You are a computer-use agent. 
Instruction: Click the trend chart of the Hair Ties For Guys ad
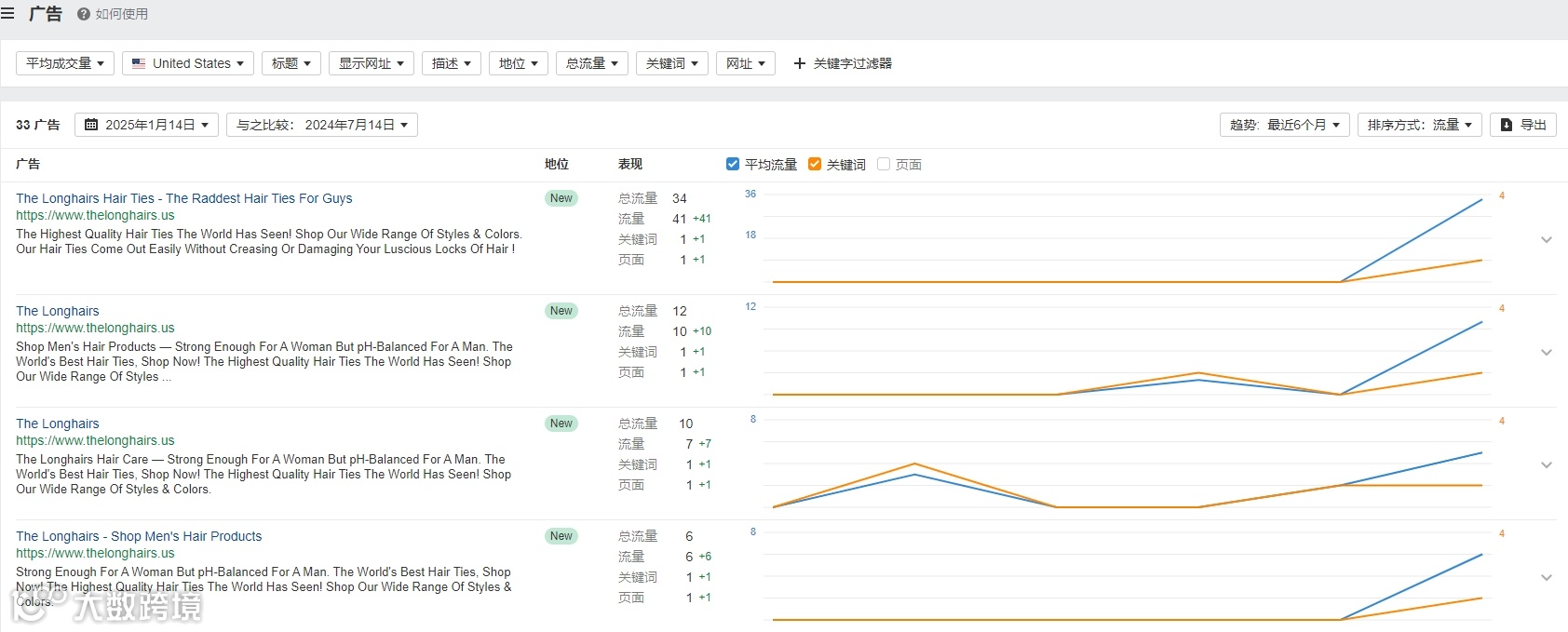pyautogui.click(x=1127, y=238)
